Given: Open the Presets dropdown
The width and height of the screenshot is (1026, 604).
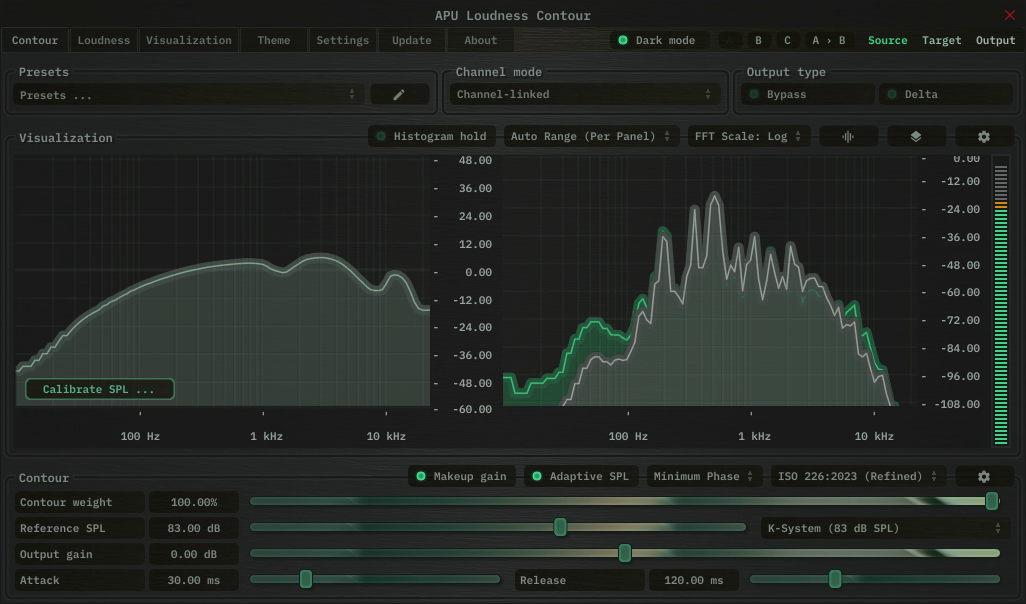Looking at the screenshot, I should coord(188,95).
